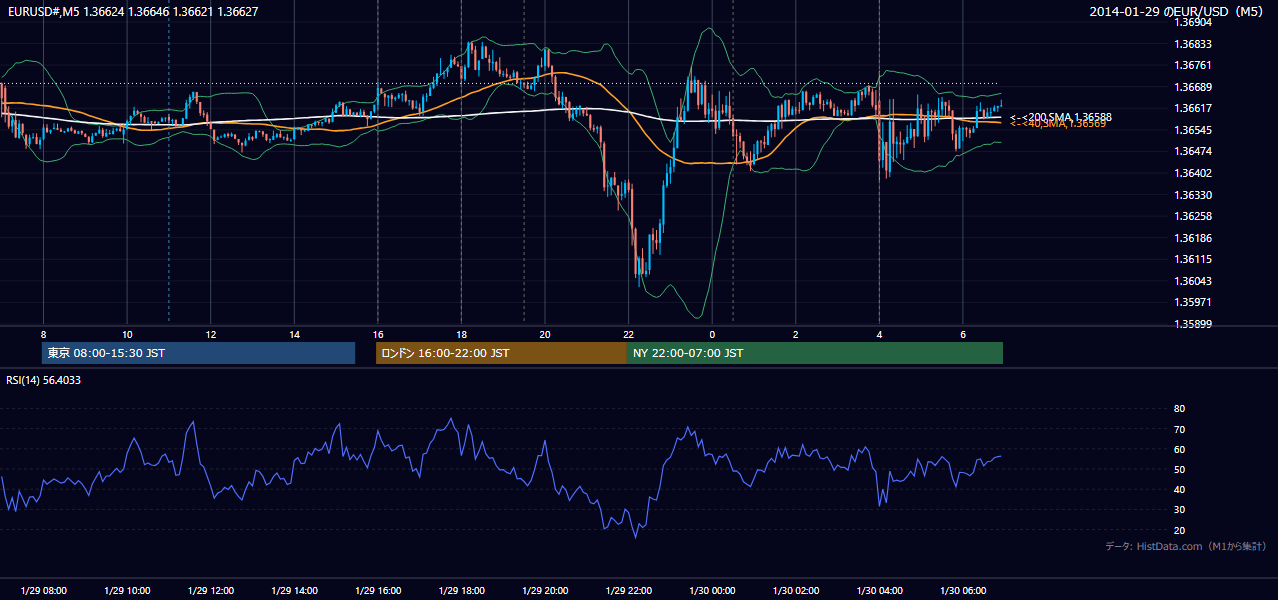Screen dimensions: 1278x600
Task: Click hour tick 14 under the price chart
Action: 294,334
